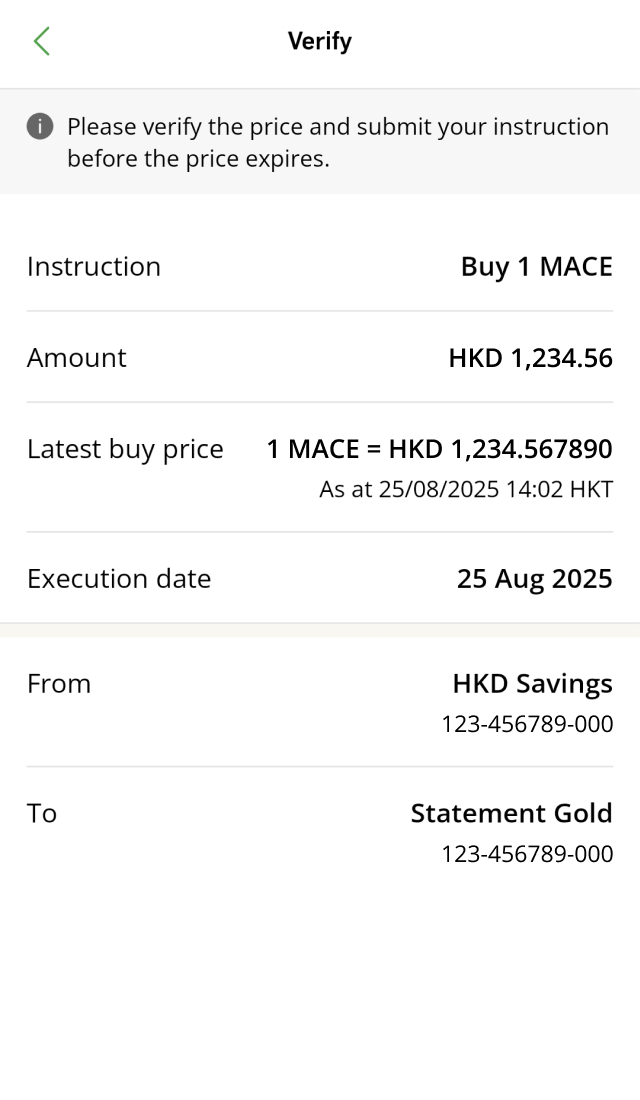Select the Instruction row label
The width and height of the screenshot is (640, 1100).
click(94, 267)
